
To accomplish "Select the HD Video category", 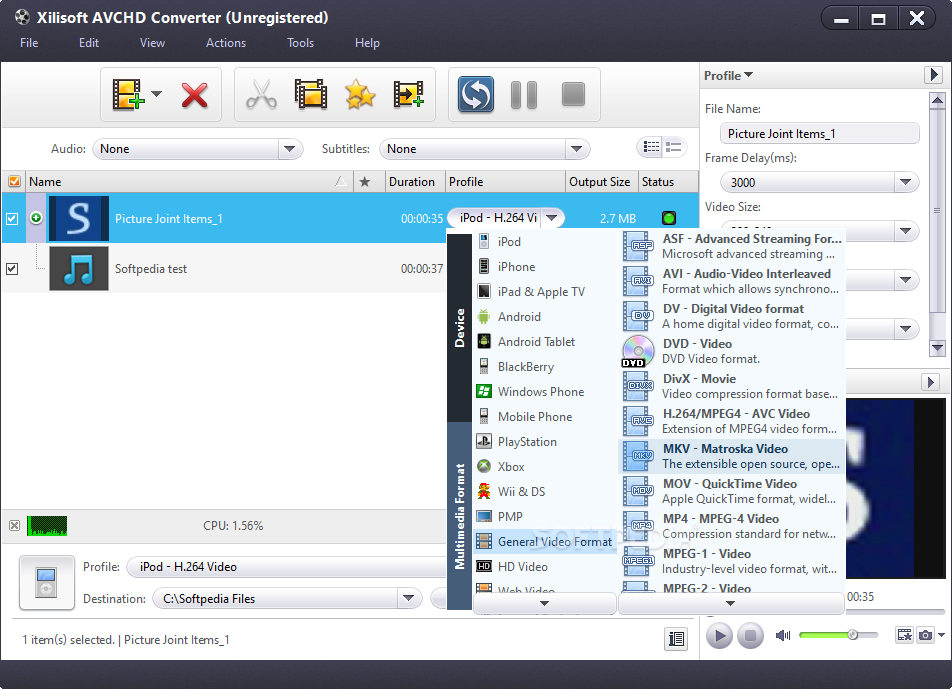I will coord(545,566).
